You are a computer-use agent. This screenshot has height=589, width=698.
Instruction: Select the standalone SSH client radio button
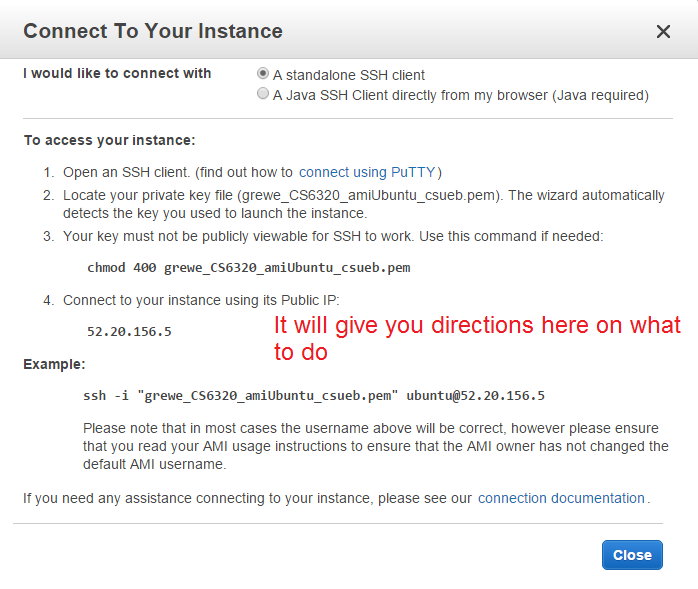[263, 74]
